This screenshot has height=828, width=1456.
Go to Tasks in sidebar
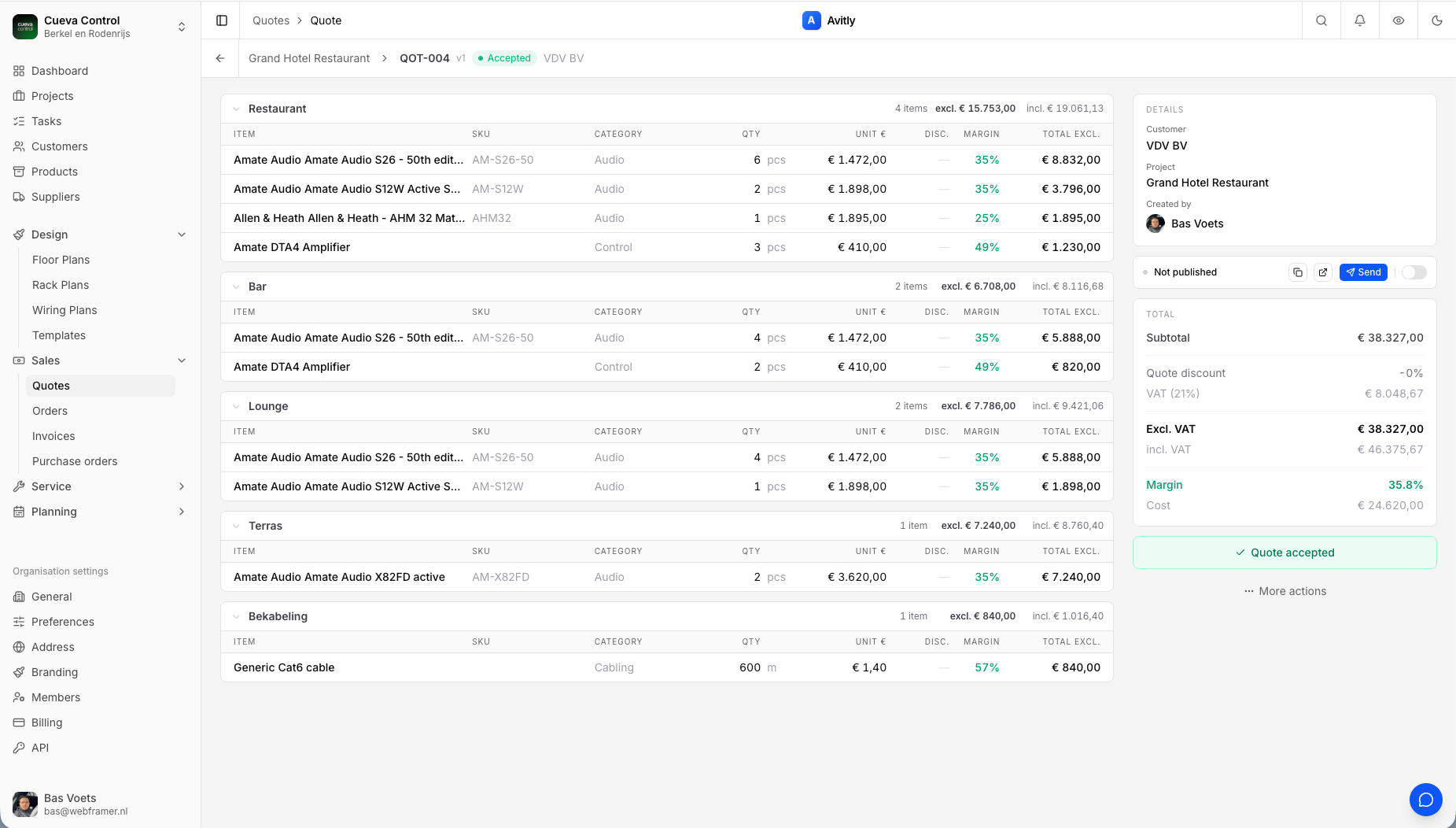(x=46, y=121)
